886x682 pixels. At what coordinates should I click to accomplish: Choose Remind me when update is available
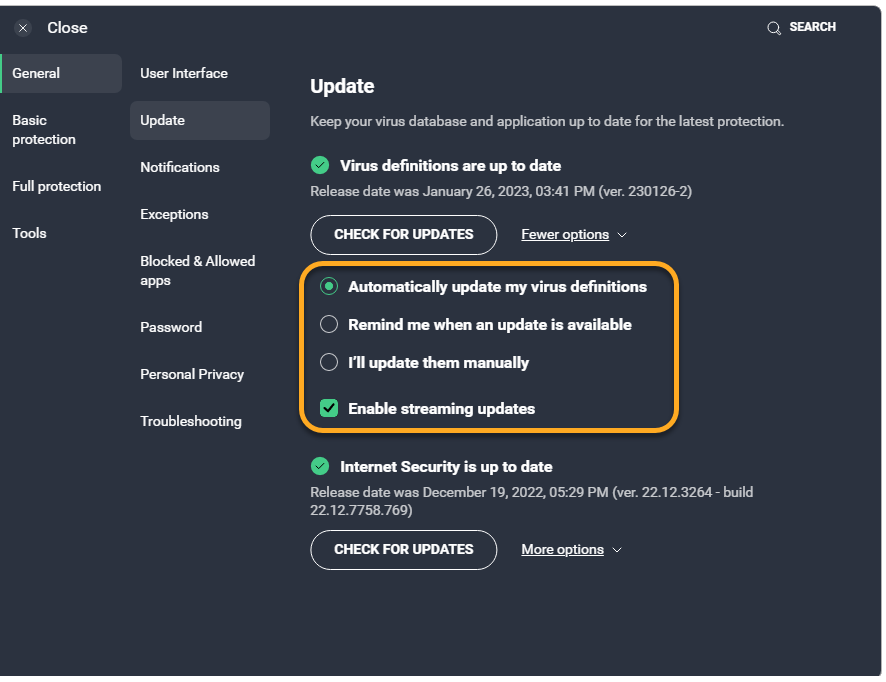tap(328, 324)
